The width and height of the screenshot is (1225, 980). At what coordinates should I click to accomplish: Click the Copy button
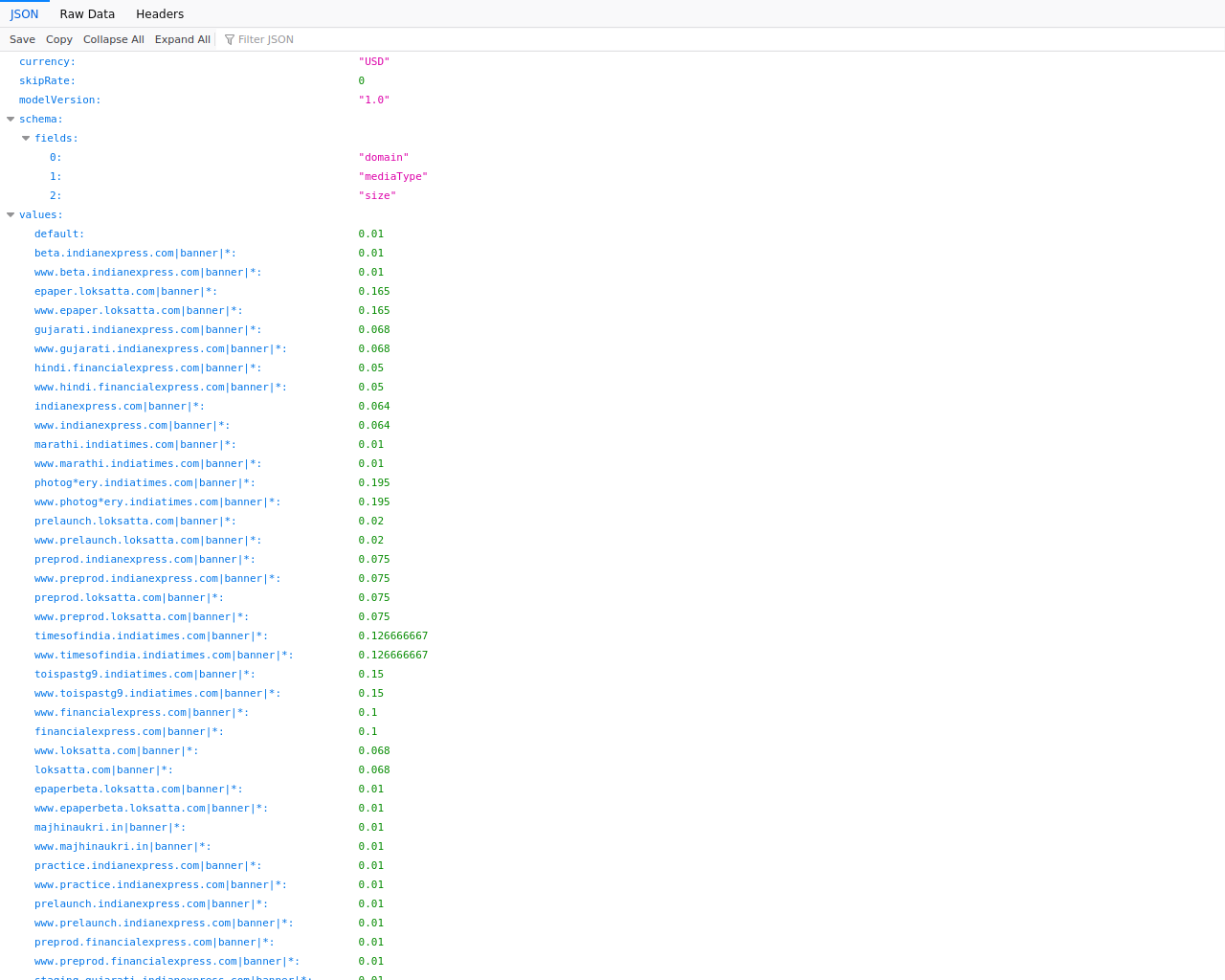coord(59,39)
